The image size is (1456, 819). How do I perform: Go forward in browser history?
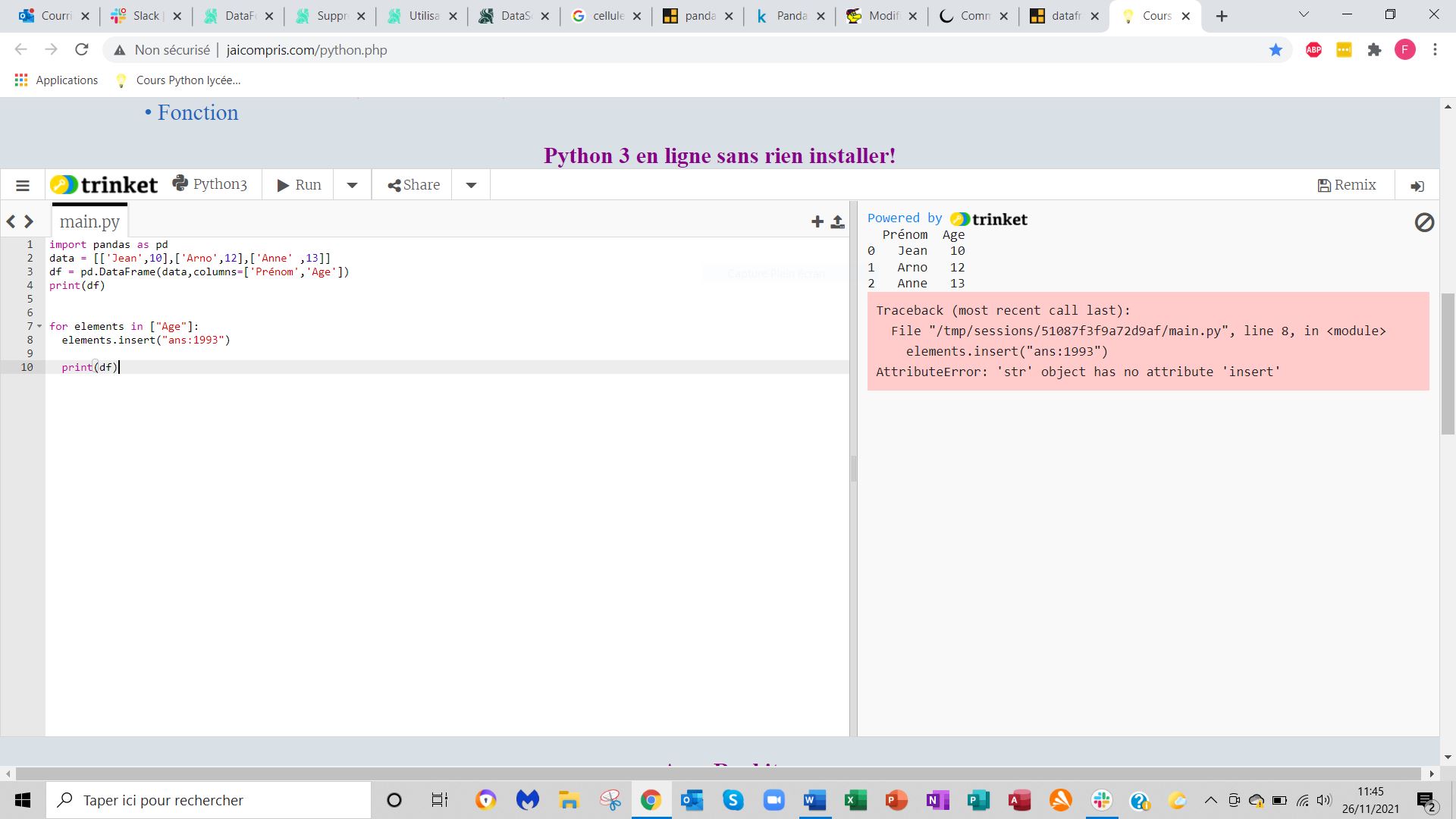(x=51, y=50)
